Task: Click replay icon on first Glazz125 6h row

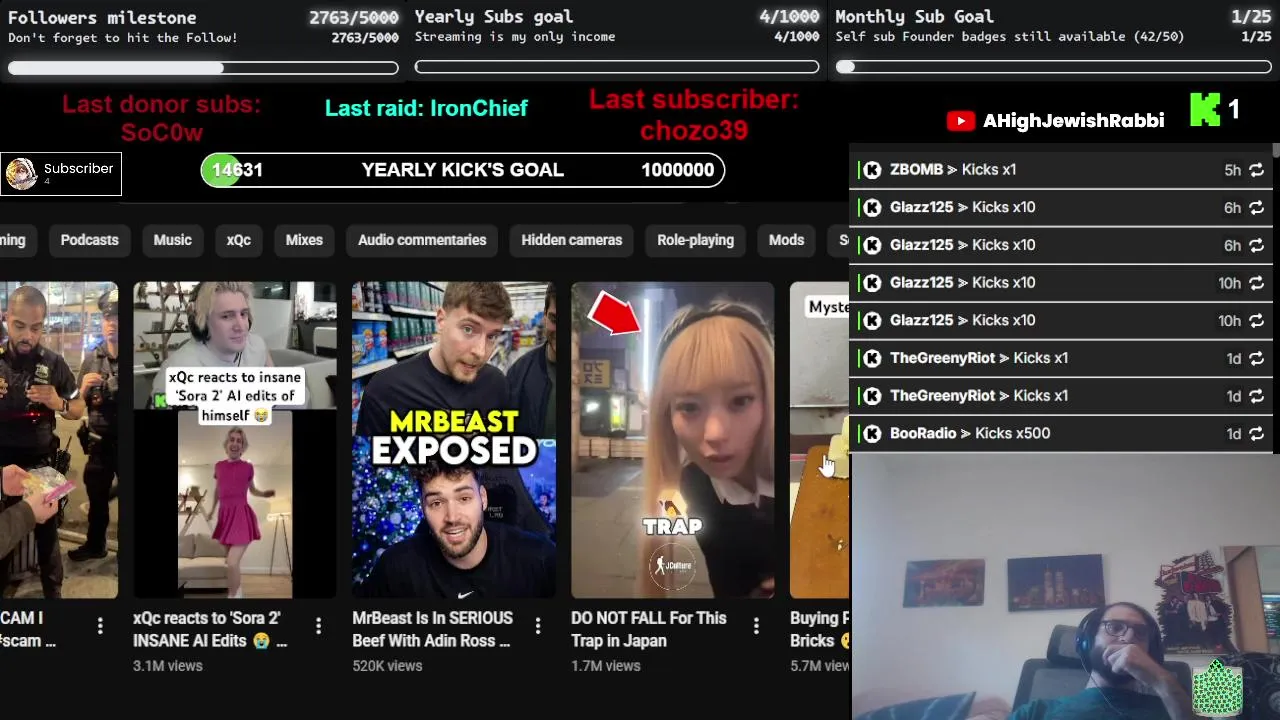Action: point(1257,208)
